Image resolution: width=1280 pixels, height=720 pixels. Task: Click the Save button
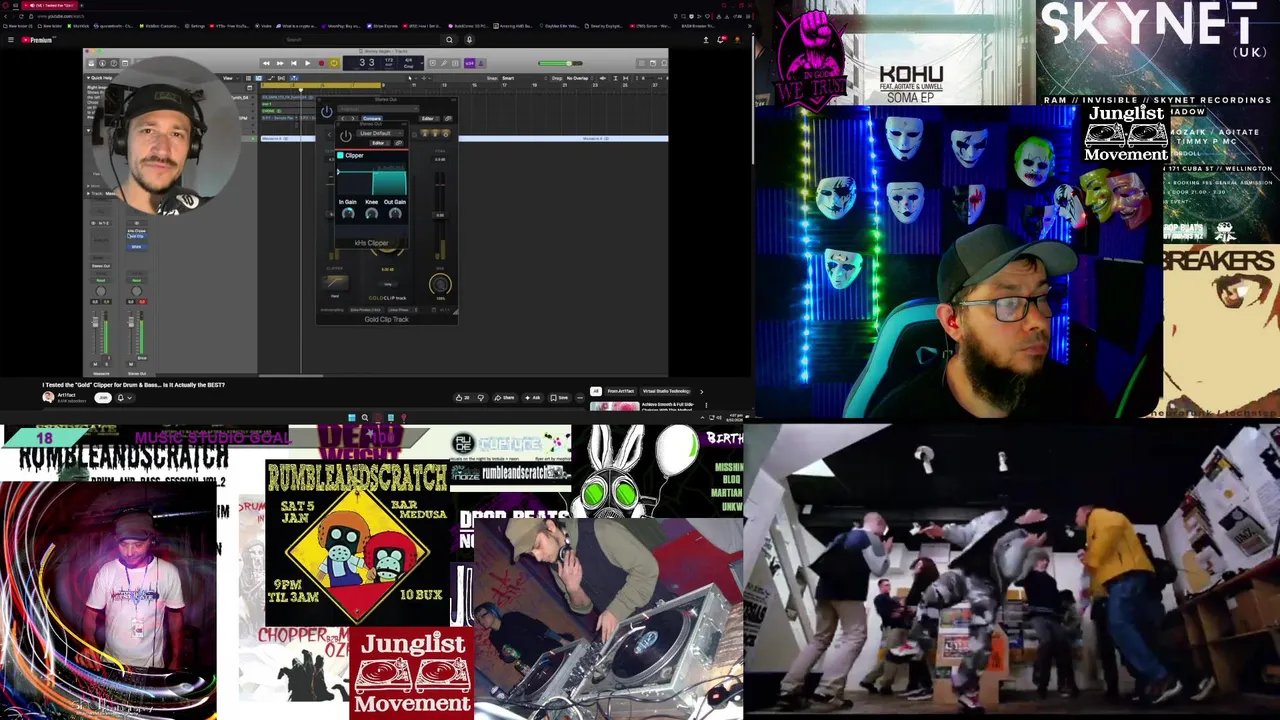[x=559, y=398]
